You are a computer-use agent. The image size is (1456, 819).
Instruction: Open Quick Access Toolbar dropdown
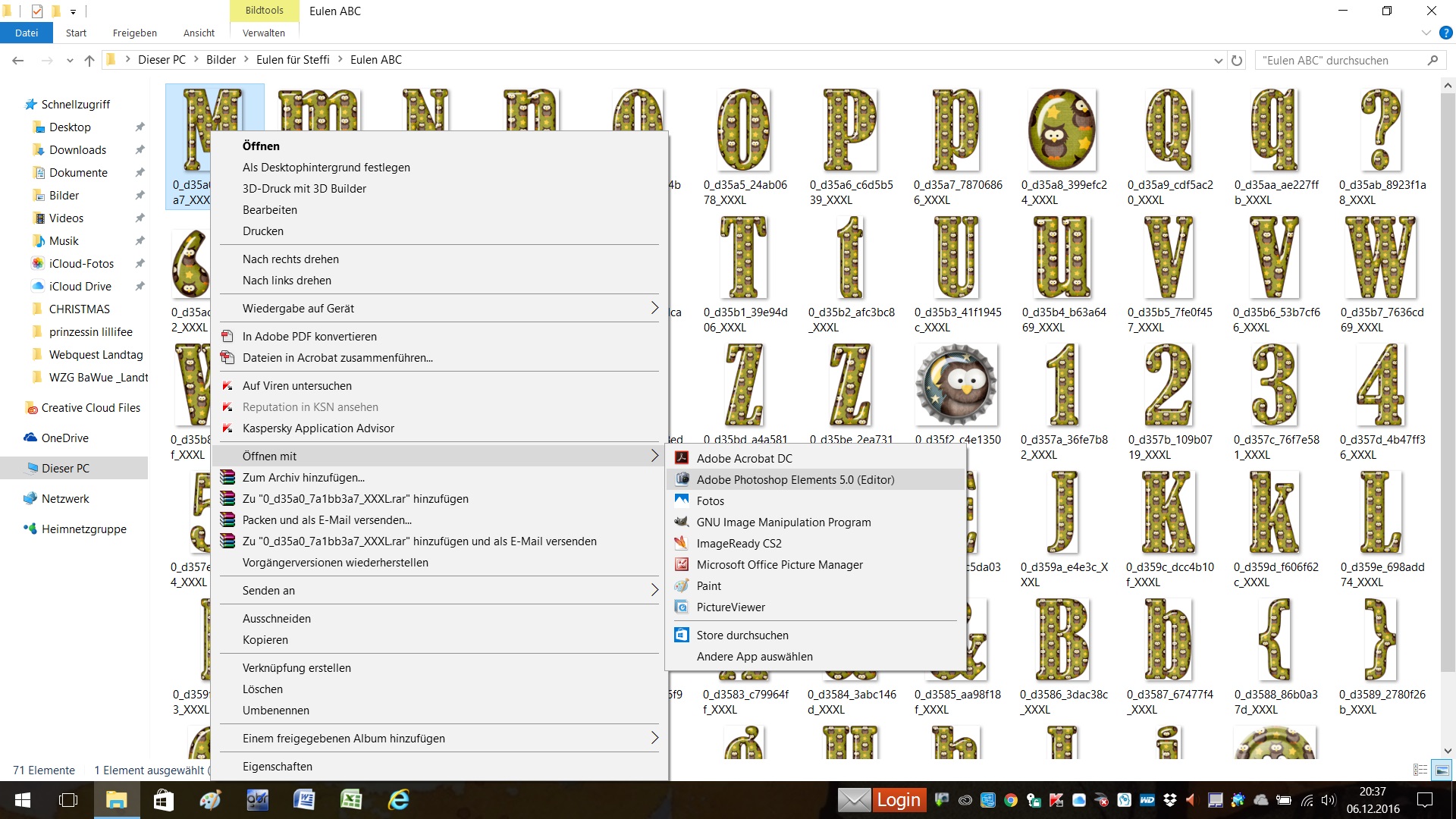(x=73, y=11)
